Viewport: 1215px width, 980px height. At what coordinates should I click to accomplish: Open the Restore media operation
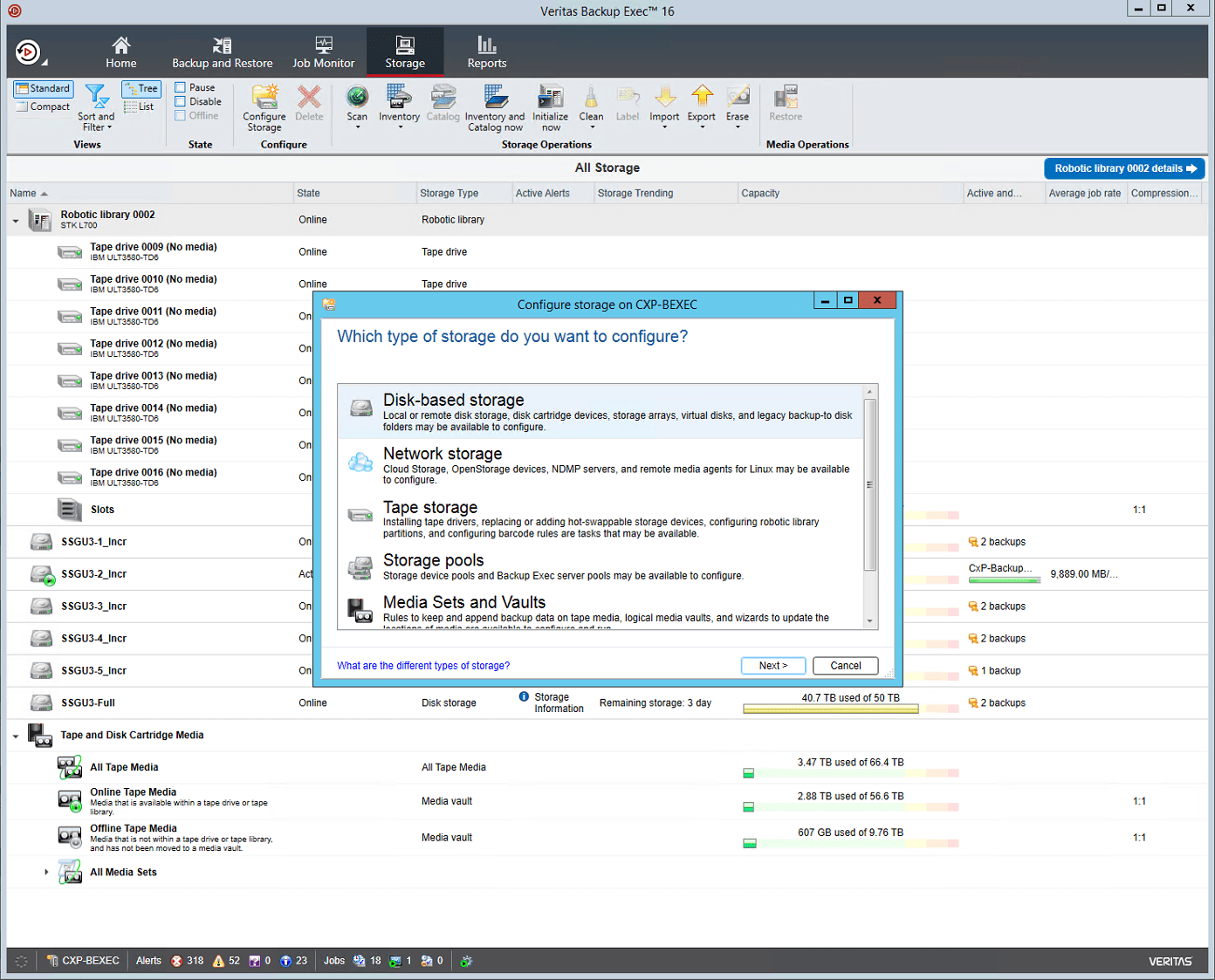(x=785, y=105)
